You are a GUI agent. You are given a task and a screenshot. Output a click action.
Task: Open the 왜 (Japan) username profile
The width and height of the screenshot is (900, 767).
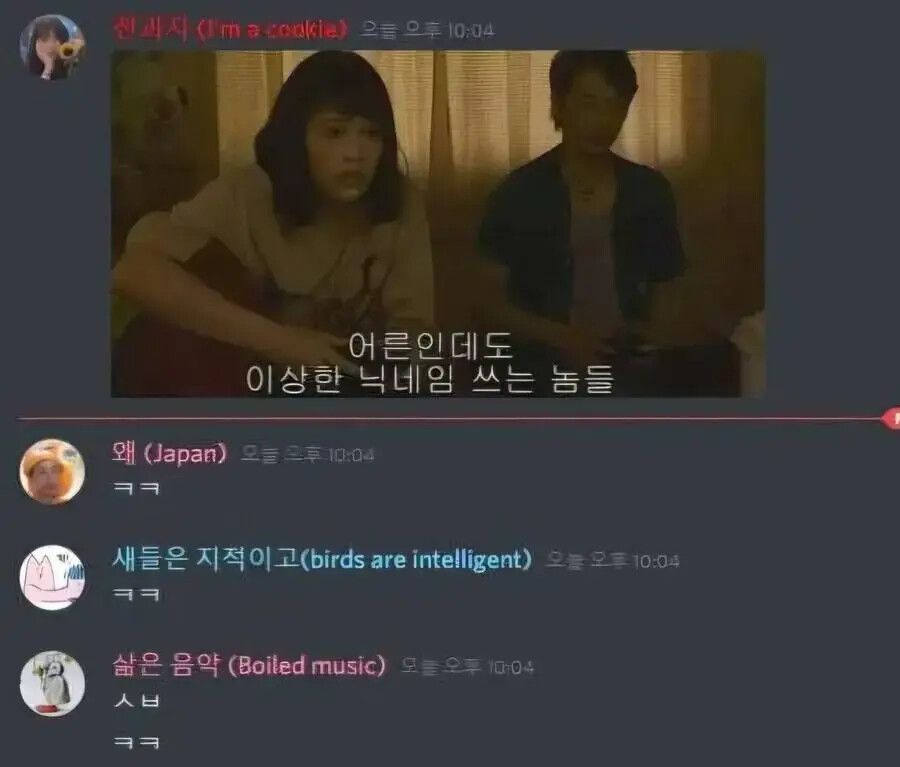click(x=169, y=453)
